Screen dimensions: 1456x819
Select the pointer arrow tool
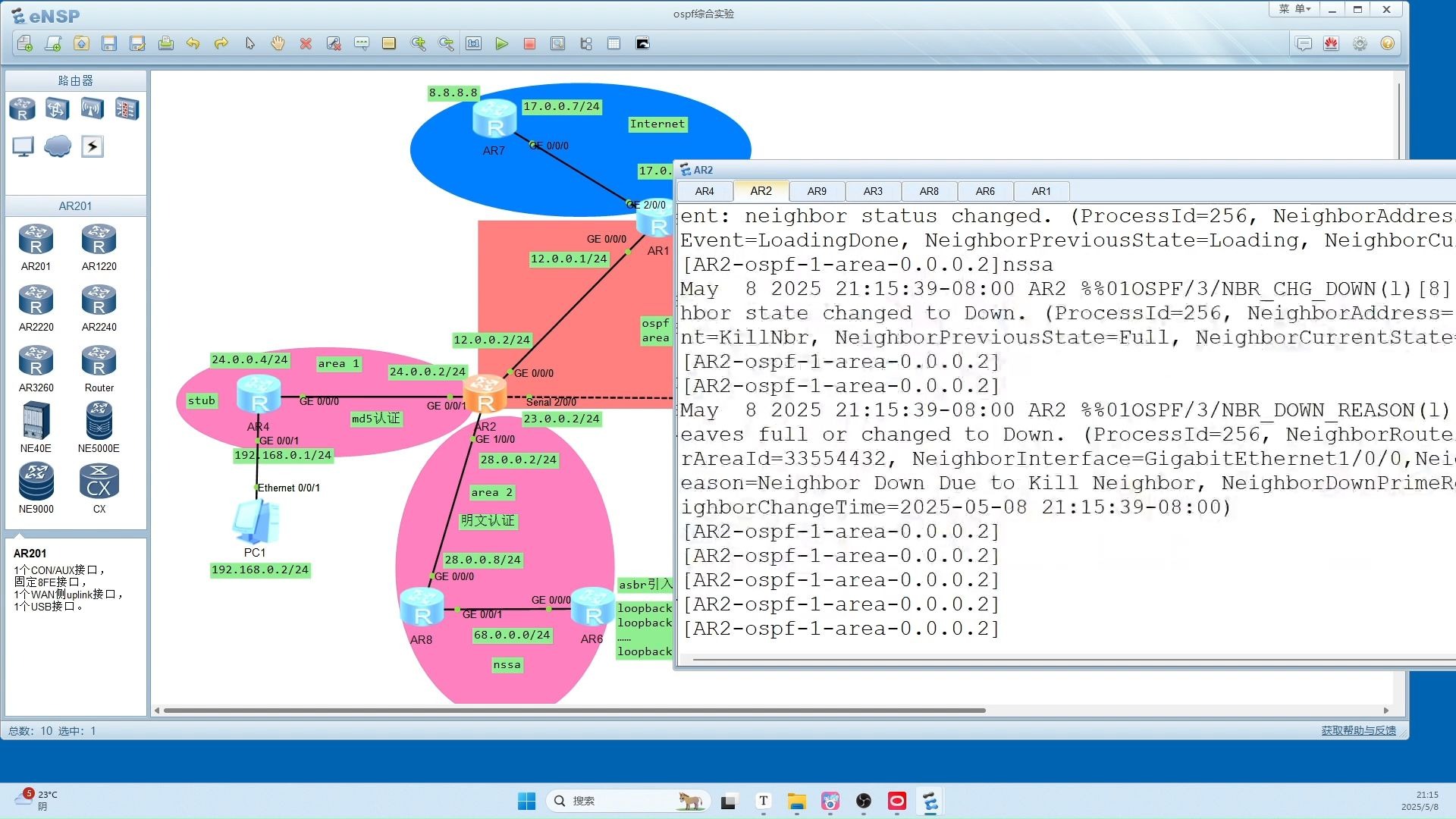pos(249,44)
